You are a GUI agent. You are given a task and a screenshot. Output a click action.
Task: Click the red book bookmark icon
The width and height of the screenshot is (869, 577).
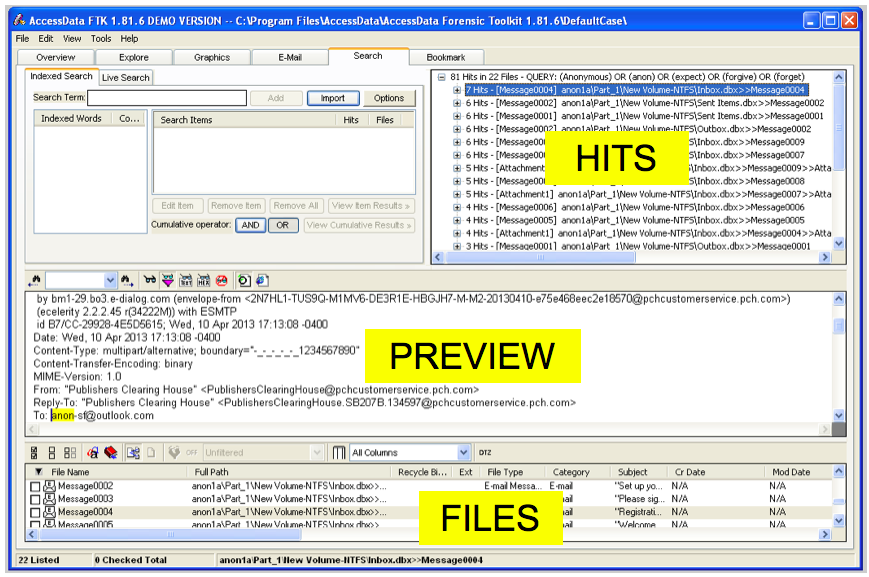tap(111, 453)
